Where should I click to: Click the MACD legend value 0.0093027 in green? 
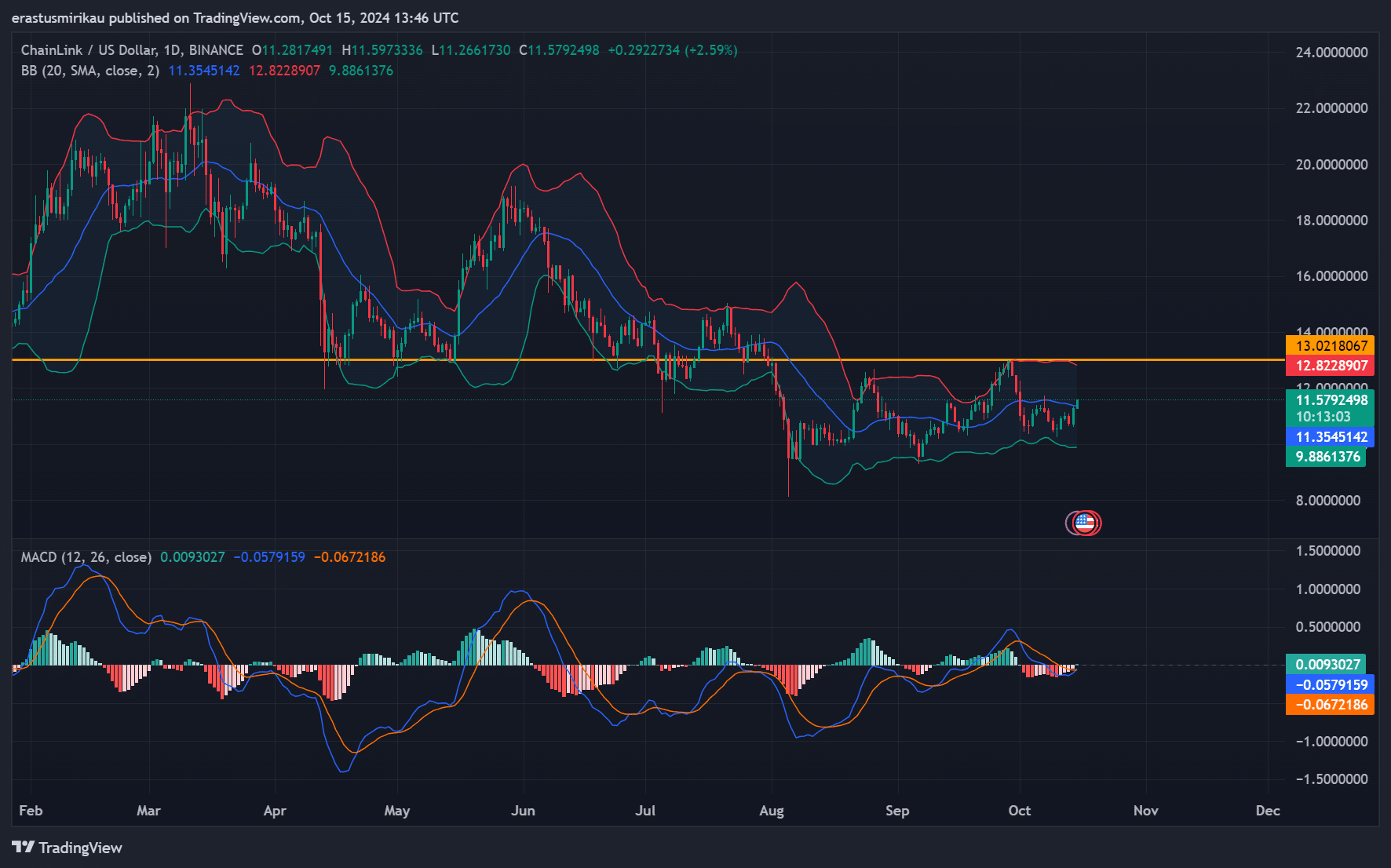point(192,557)
